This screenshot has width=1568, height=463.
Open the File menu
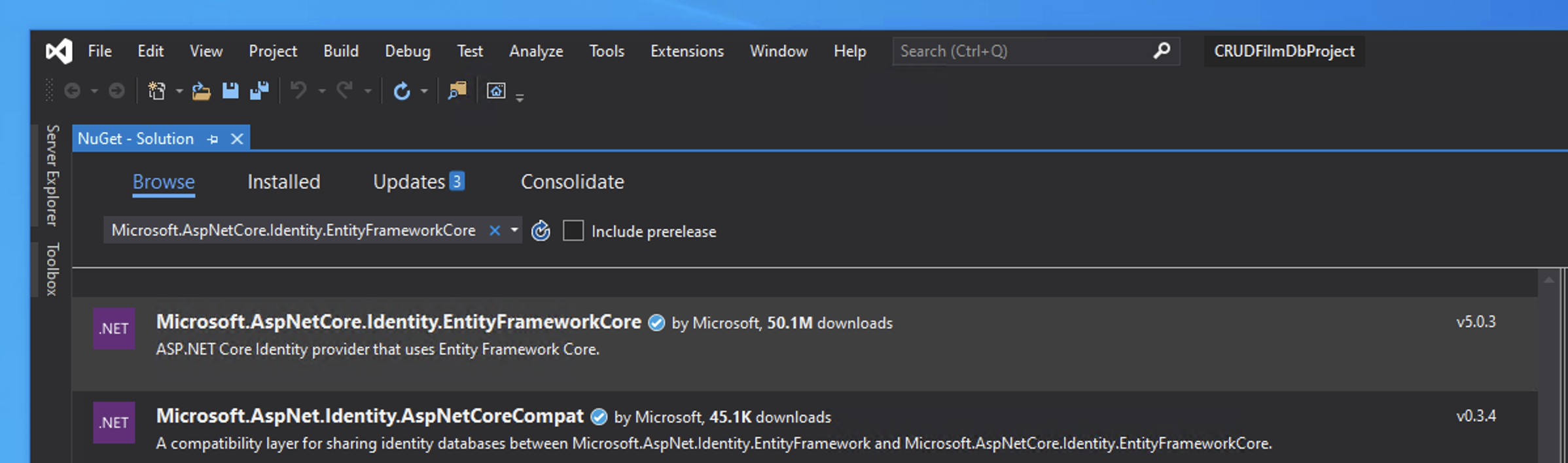click(99, 51)
